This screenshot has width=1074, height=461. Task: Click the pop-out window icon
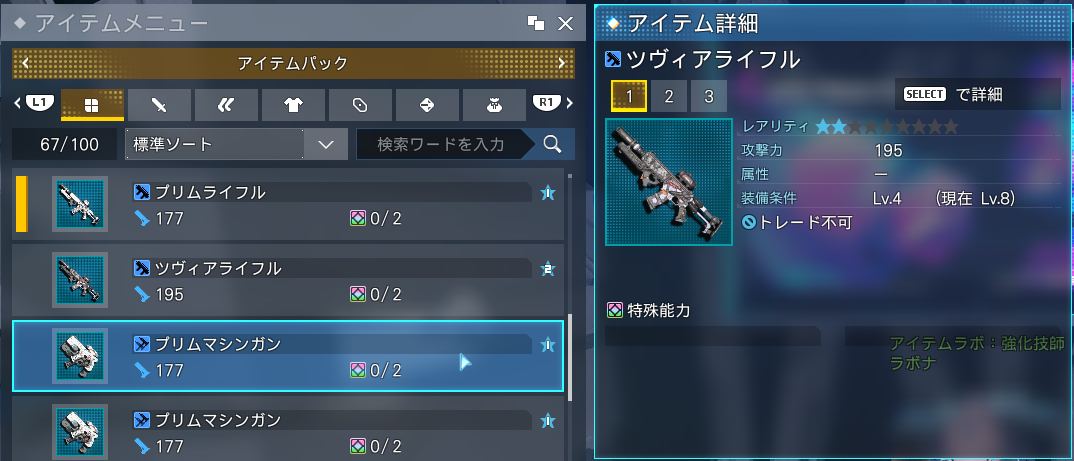point(536,24)
